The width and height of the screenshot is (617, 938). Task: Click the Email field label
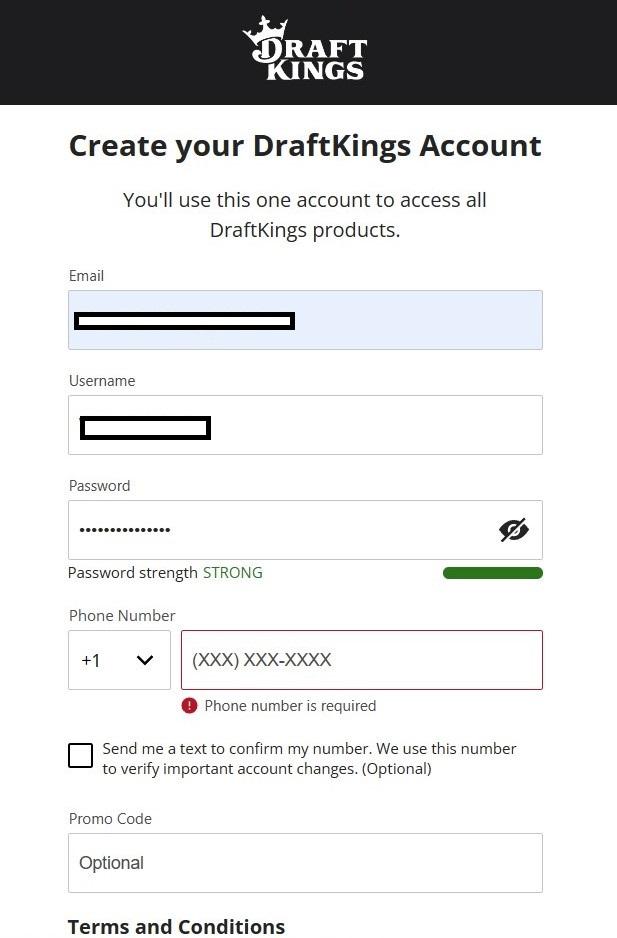coord(86,276)
